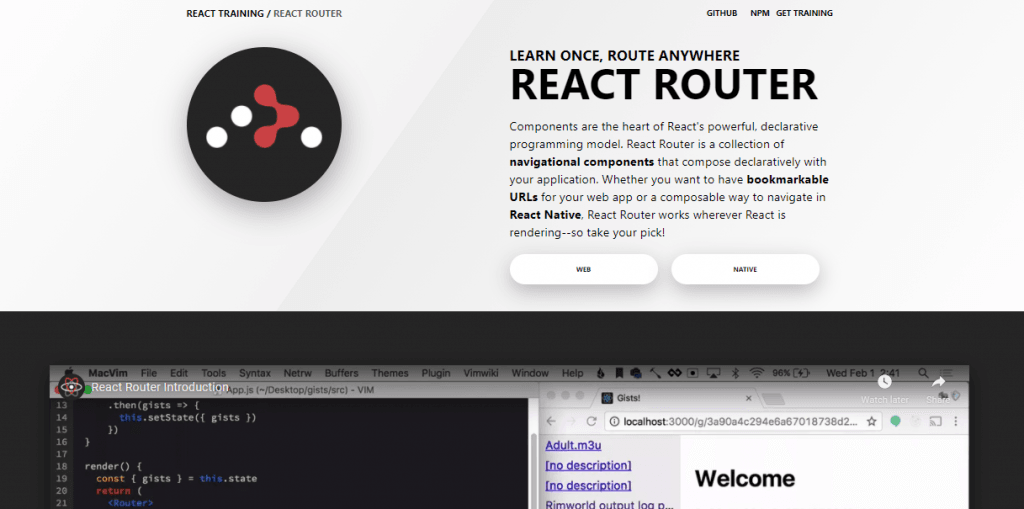Screen dimensions: 1024x509
Task: Open the Share option on video
Action: [938, 388]
